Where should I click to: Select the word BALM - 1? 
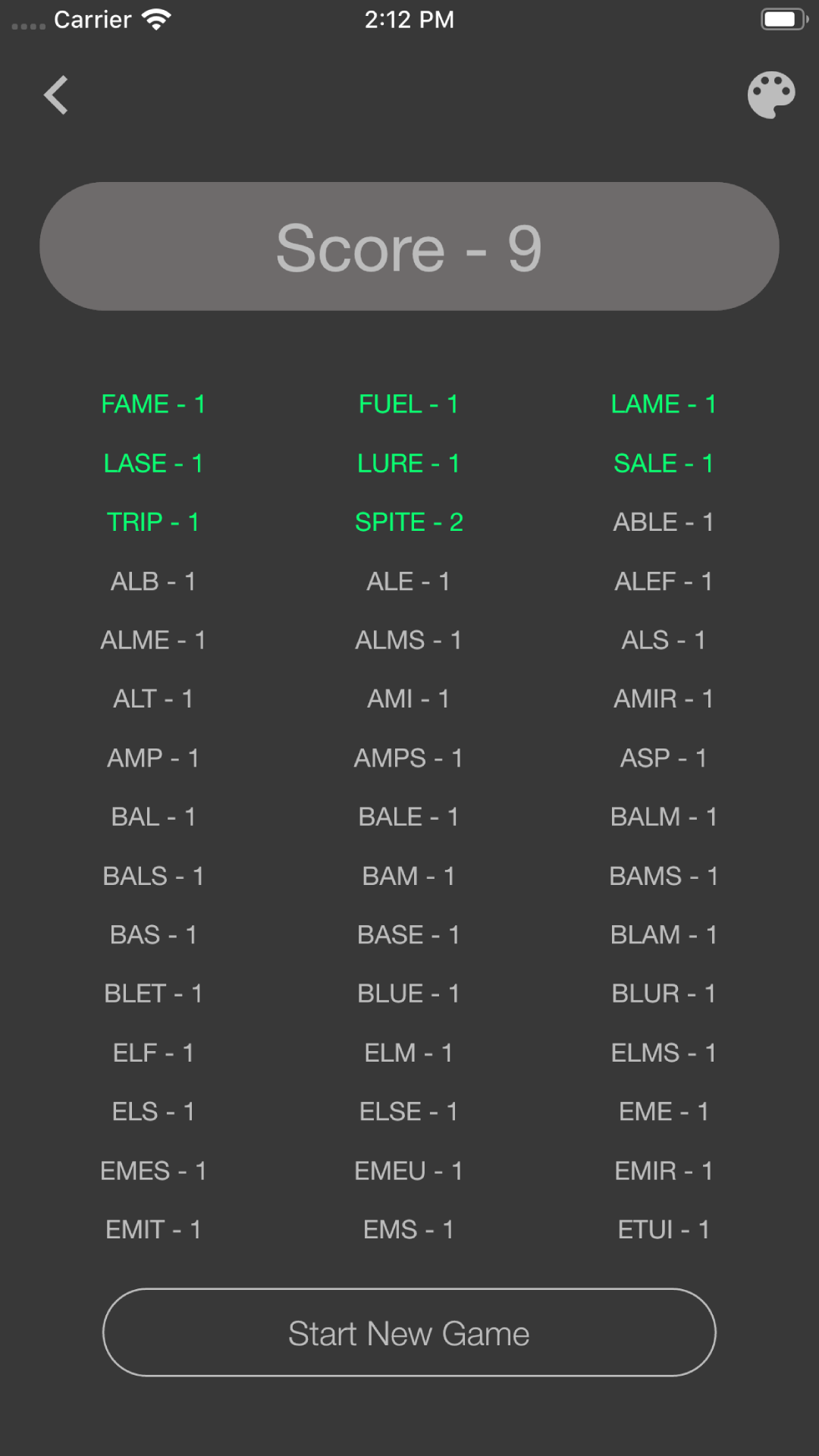pyautogui.click(x=664, y=817)
